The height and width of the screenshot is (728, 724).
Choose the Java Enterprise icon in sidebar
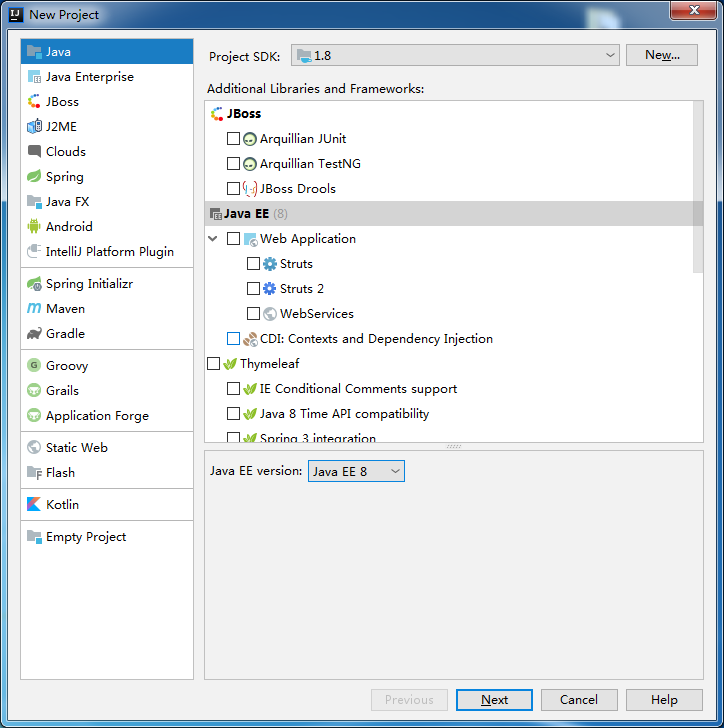tap(34, 77)
